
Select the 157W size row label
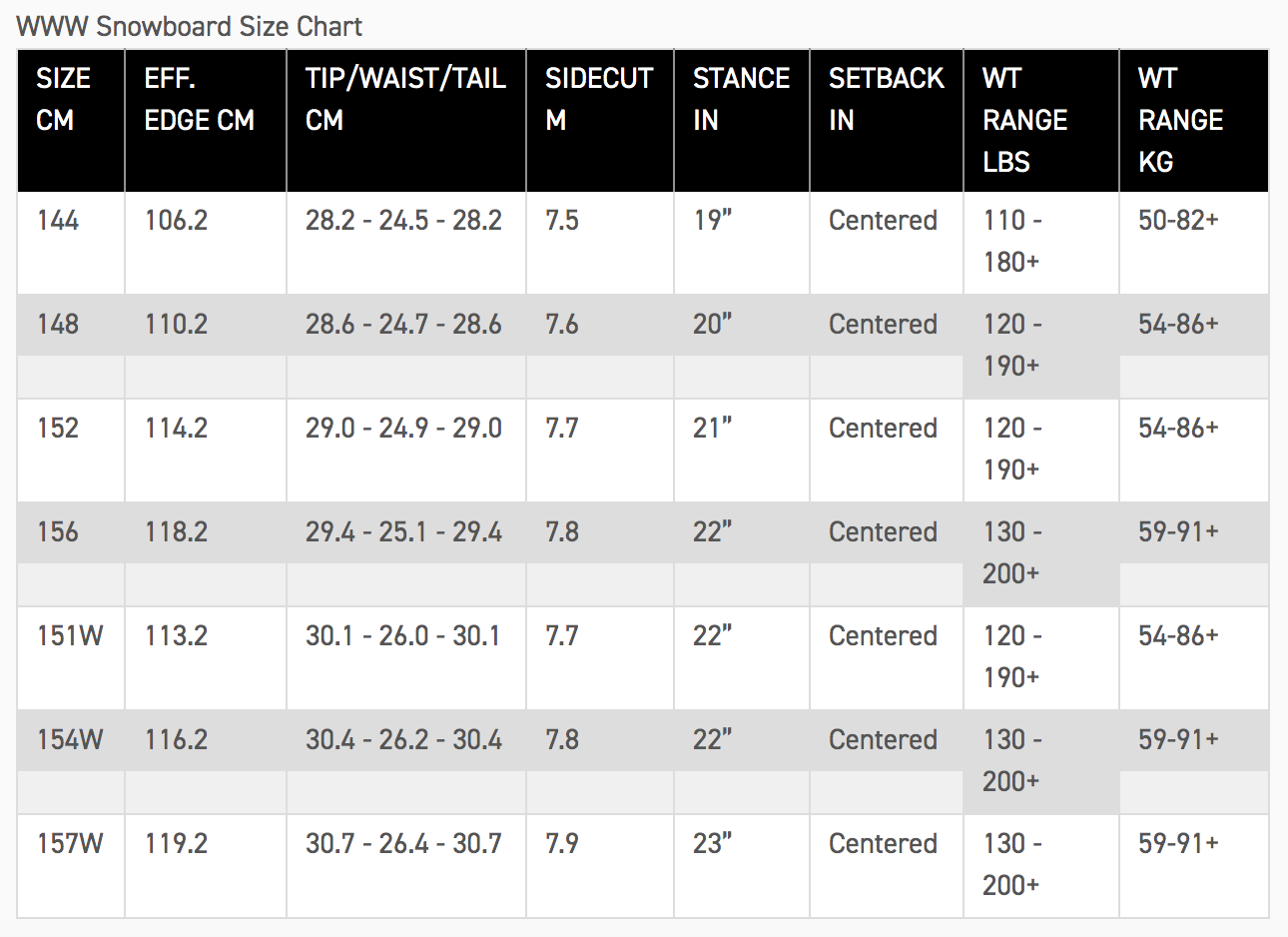click(70, 844)
